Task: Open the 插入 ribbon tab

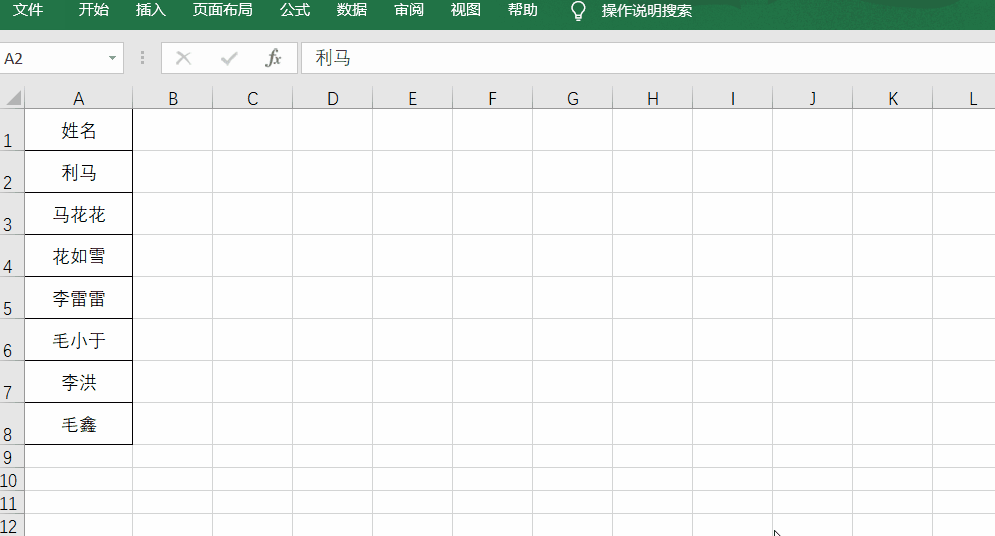Action: [150, 10]
